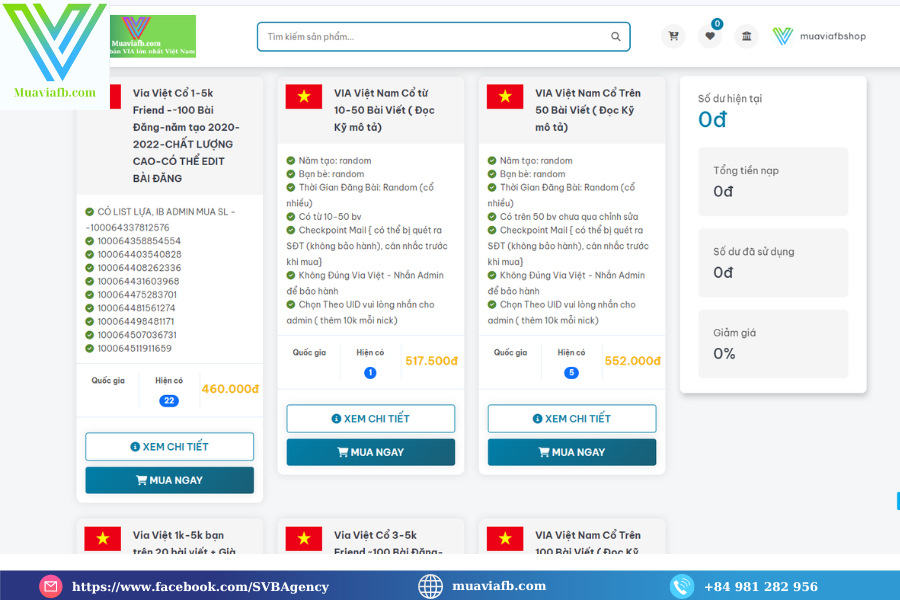Click price 552.000đ

tap(633, 361)
